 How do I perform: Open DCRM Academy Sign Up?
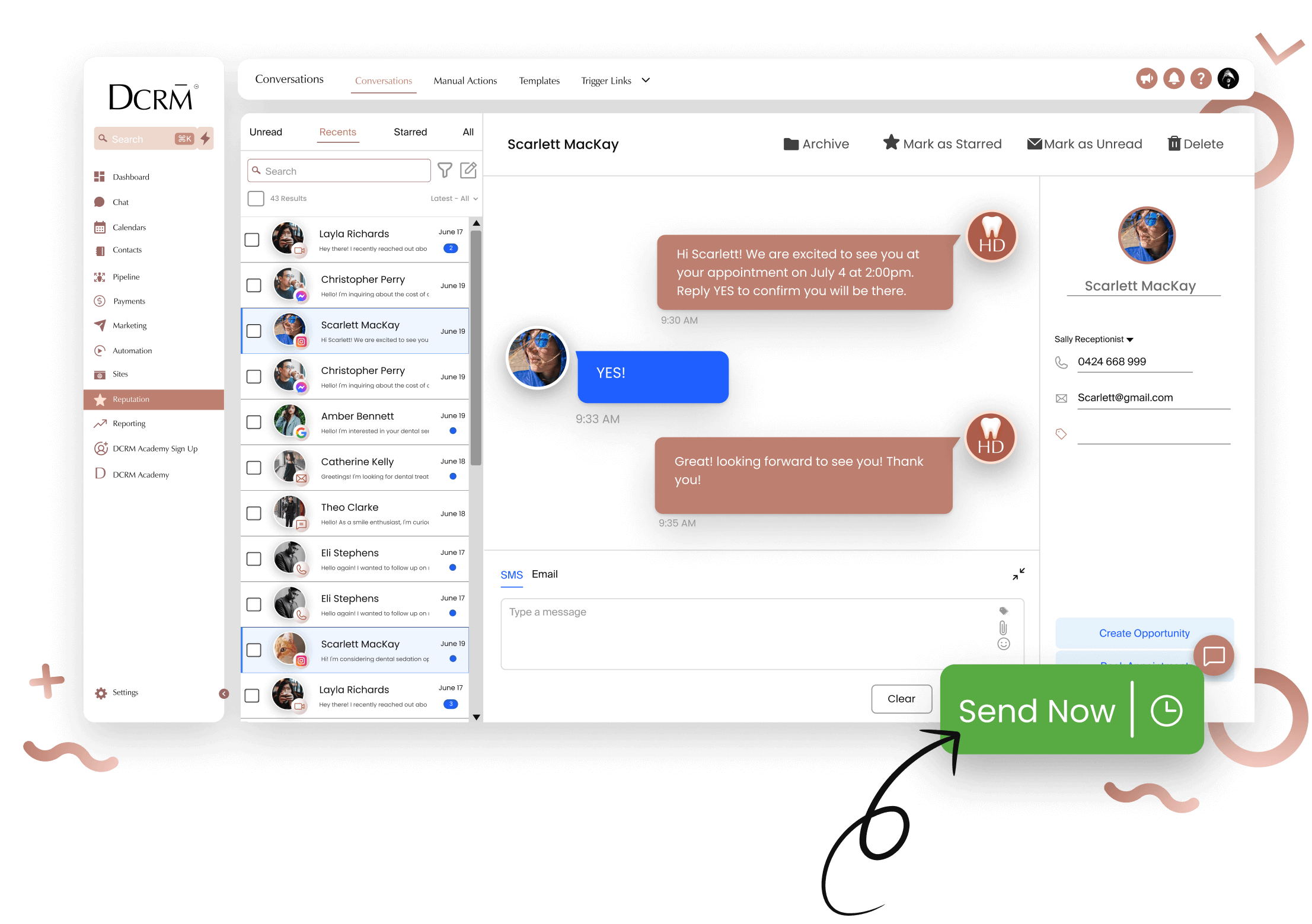[x=154, y=448]
